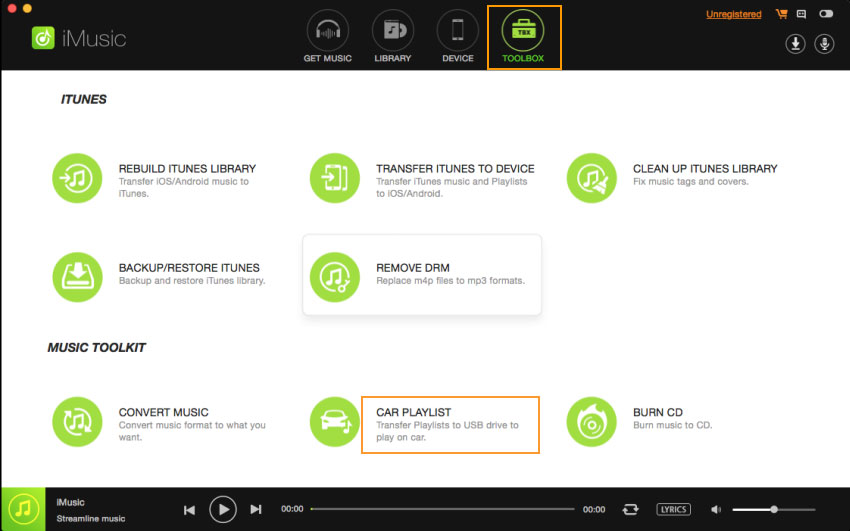Click the Remove DRM icon
Image resolution: width=850 pixels, height=531 pixels.
pos(334,277)
